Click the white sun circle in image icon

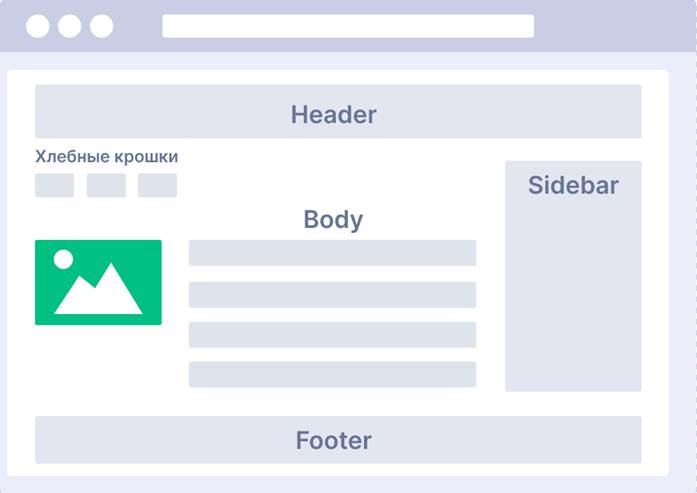click(x=64, y=259)
